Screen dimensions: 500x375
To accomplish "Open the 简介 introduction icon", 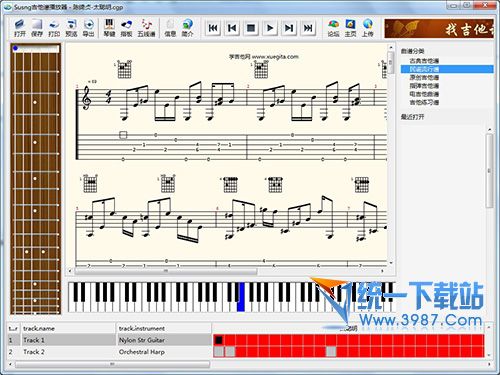I will point(187,28).
